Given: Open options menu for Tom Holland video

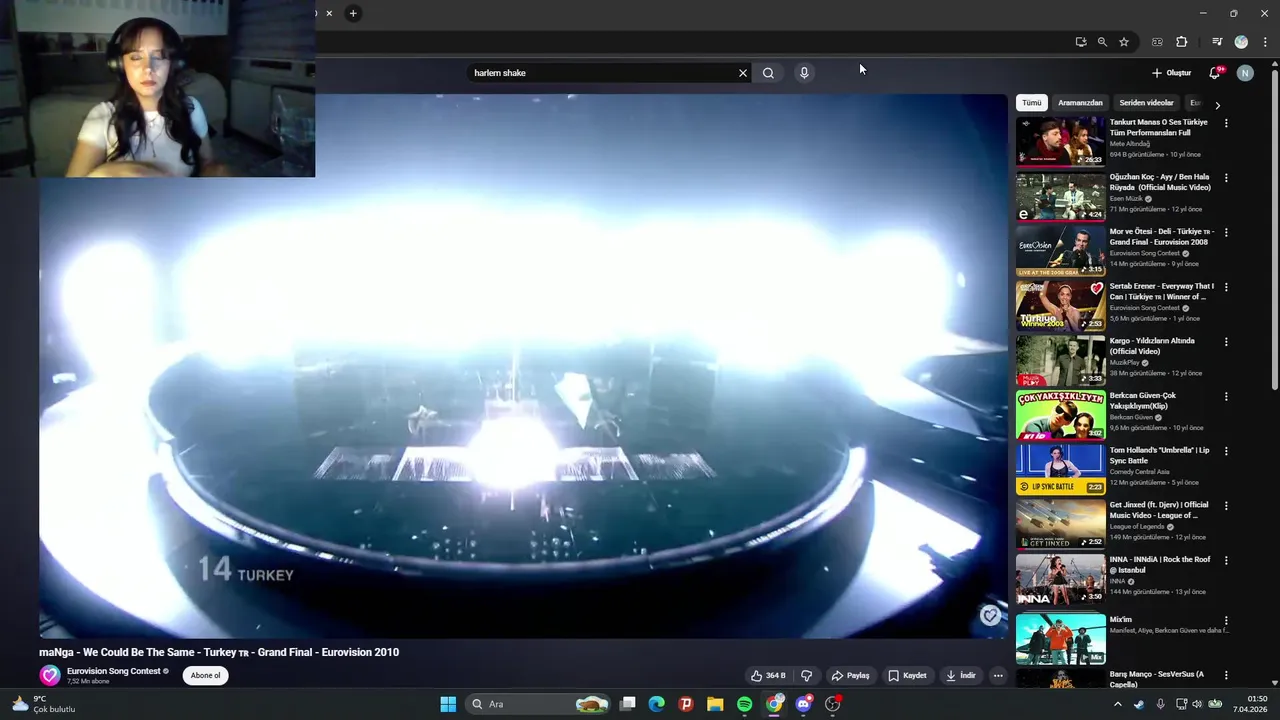Looking at the screenshot, I should (x=1226, y=451).
